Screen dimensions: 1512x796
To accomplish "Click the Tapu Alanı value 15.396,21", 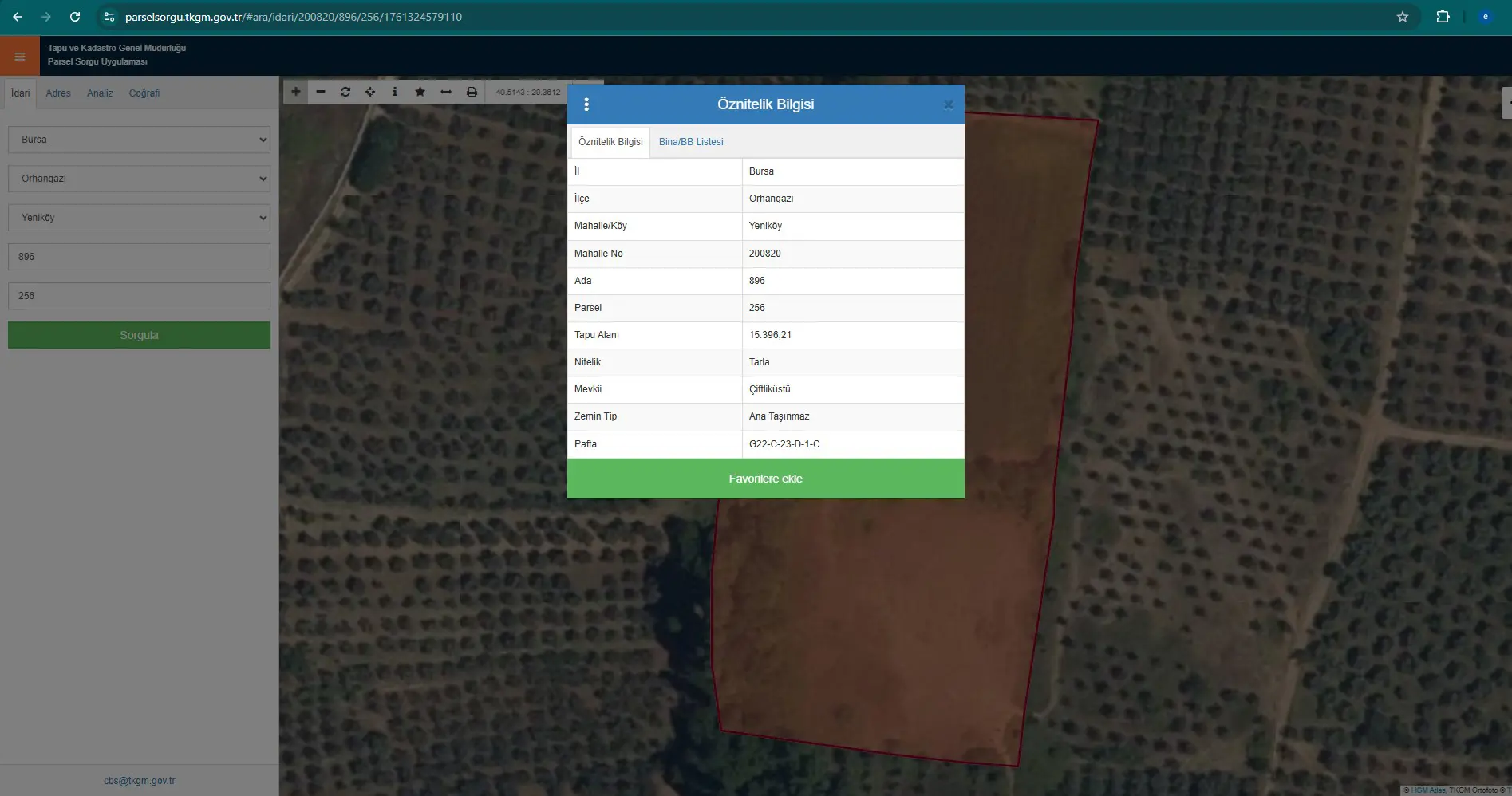I will point(770,335).
